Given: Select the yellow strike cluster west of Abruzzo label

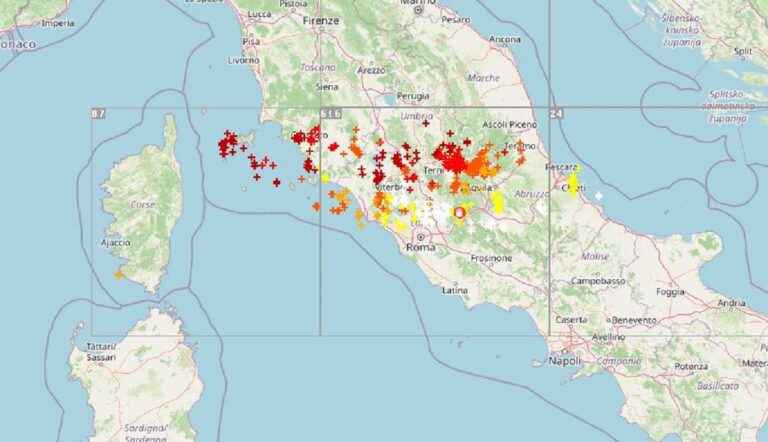Looking at the screenshot, I should click(497, 201).
